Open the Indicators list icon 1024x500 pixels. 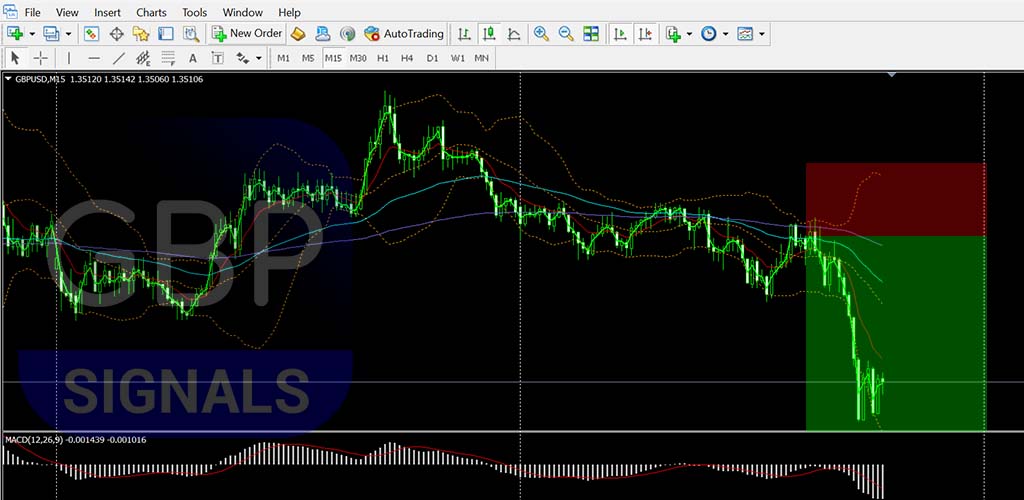point(673,33)
